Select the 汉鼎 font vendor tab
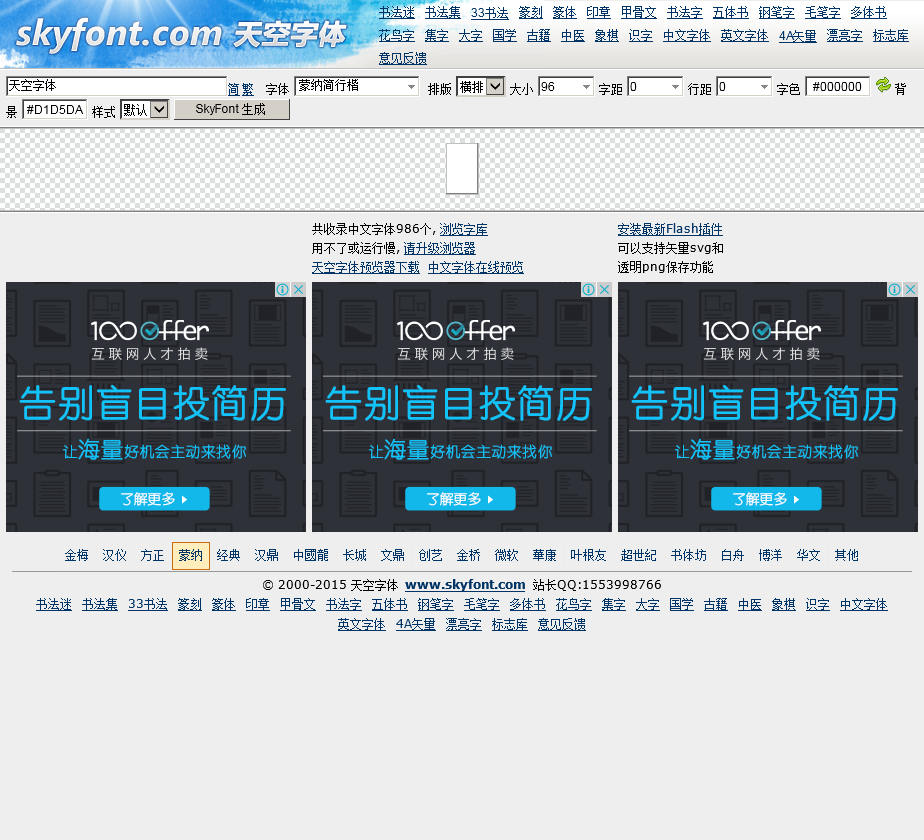This screenshot has height=840, width=924. click(x=266, y=555)
